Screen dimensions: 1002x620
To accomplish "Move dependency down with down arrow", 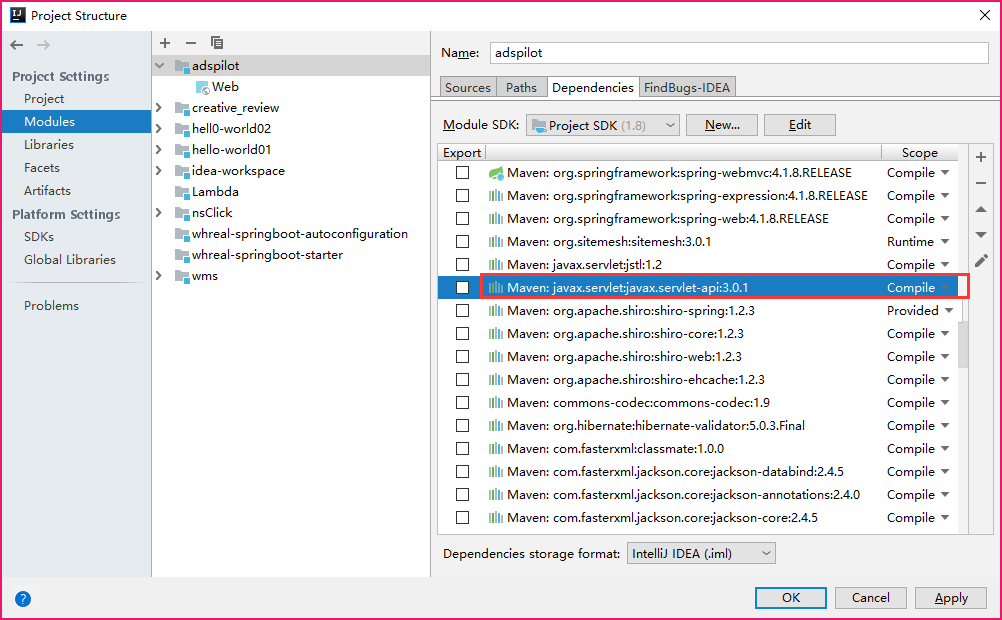I will tap(981, 235).
